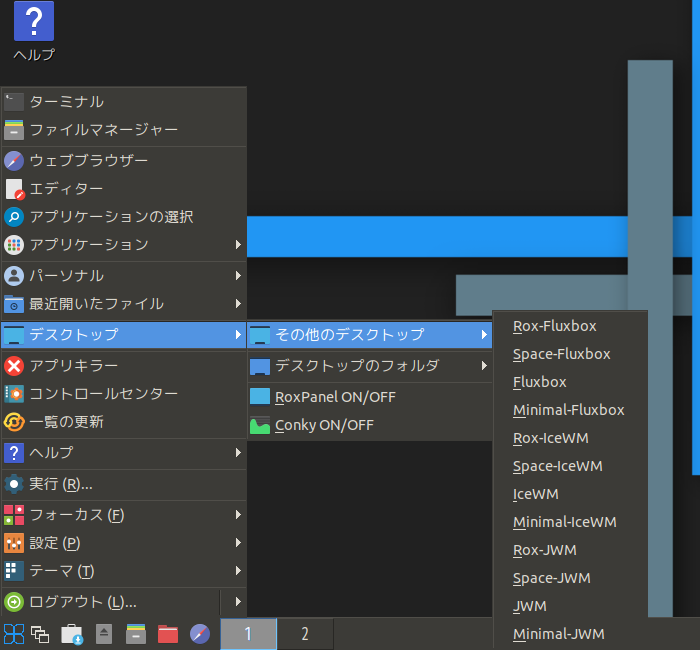Select 実行 (R)... menu entry
This screenshot has height=650, width=700.
point(124,484)
